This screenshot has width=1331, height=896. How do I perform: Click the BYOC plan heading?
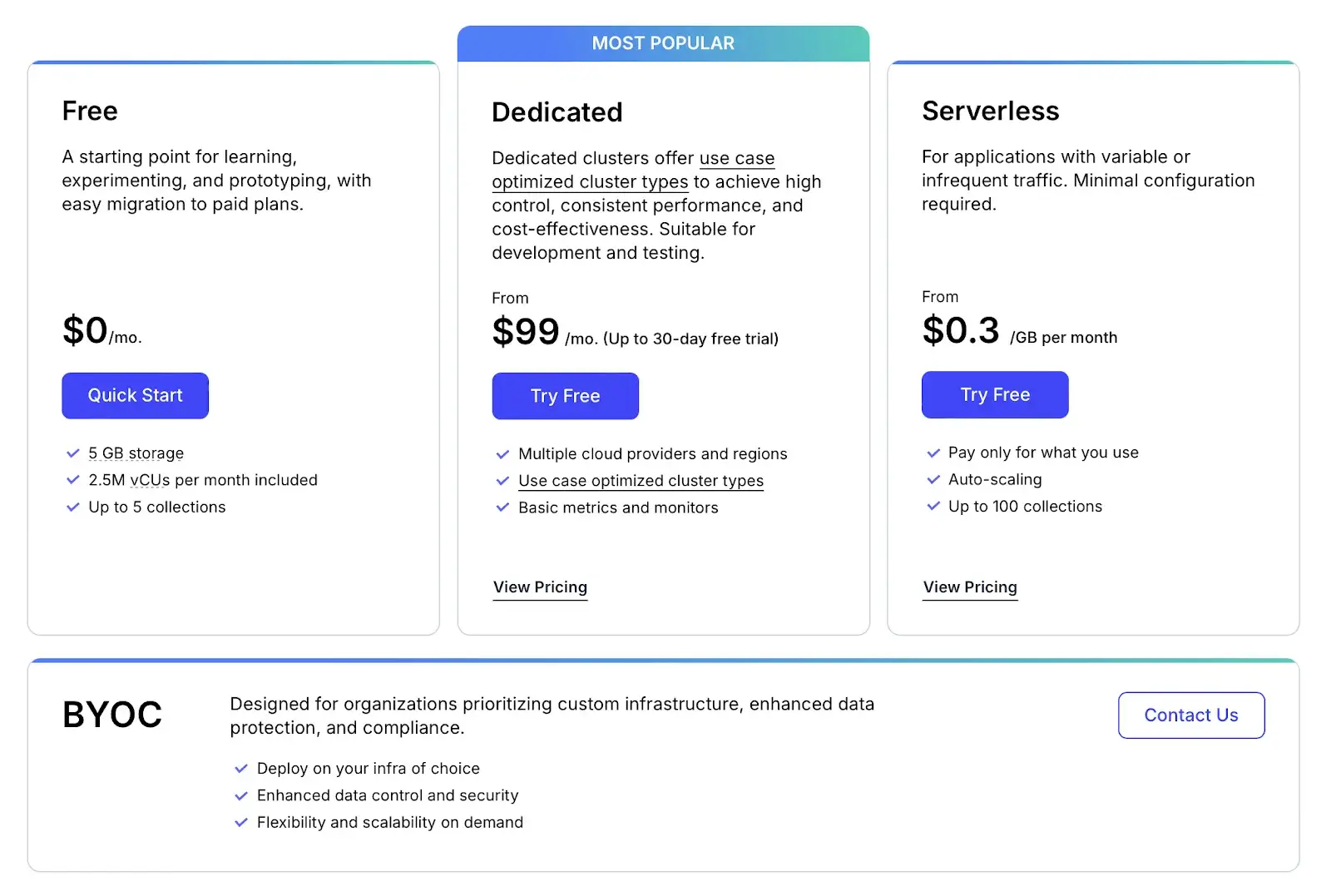click(x=112, y=715)
